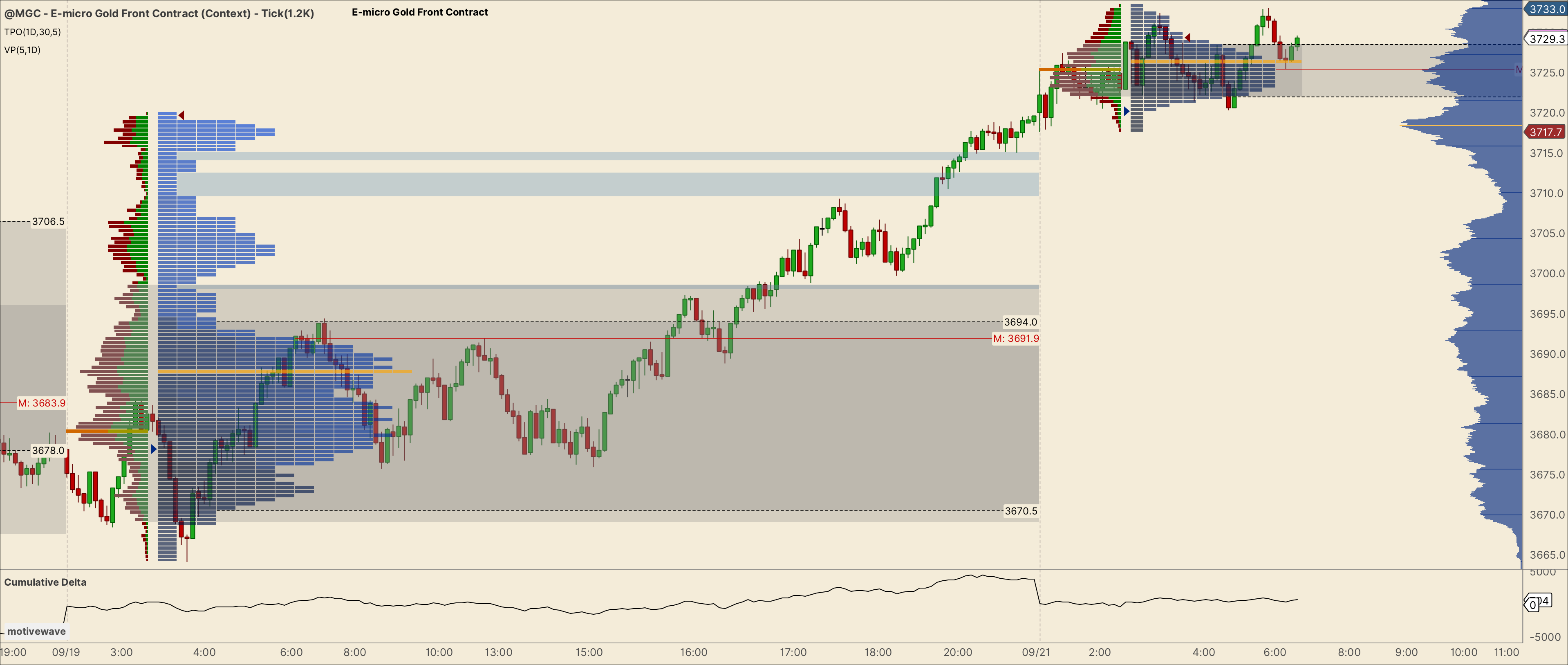Click the 3710.0 price axis label

click(x=1547, y=194)
